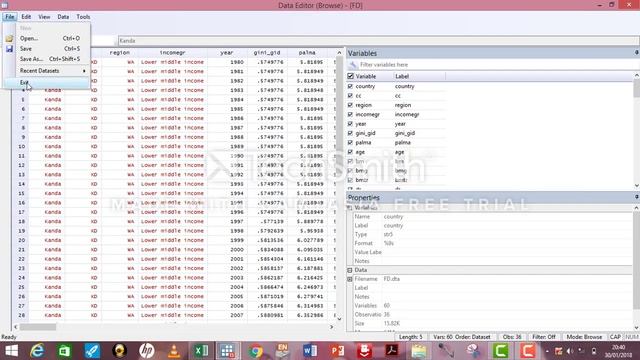Uncheck the country variable checkbox
The image size is (640, 360).
point(350,86)
